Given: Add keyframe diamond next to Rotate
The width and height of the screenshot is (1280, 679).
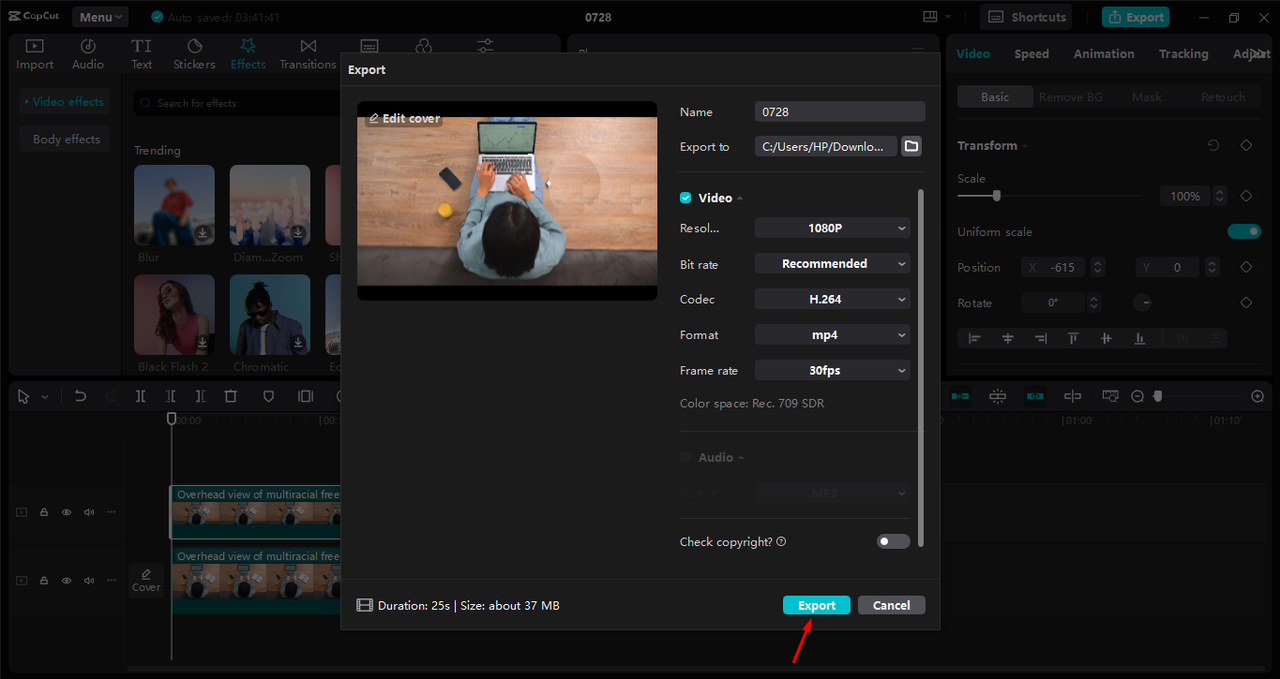Looking at the screenshot, I should click(1246, 303).
